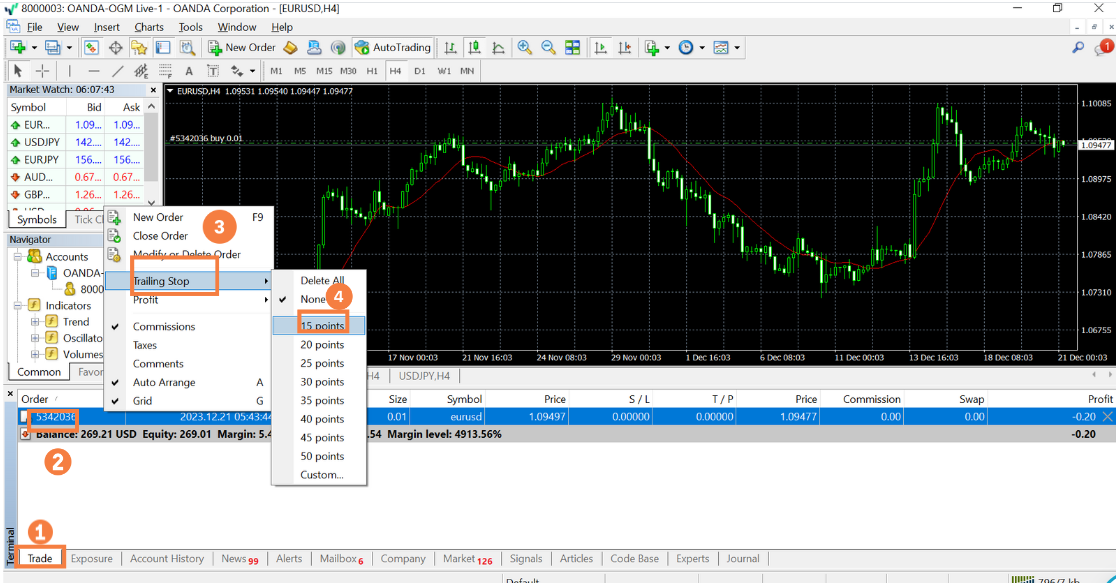The width and height of the screenshot is (1116, 583).
Task: Expand the Indicators list dropdown arrow
Action: click(667, 48)
